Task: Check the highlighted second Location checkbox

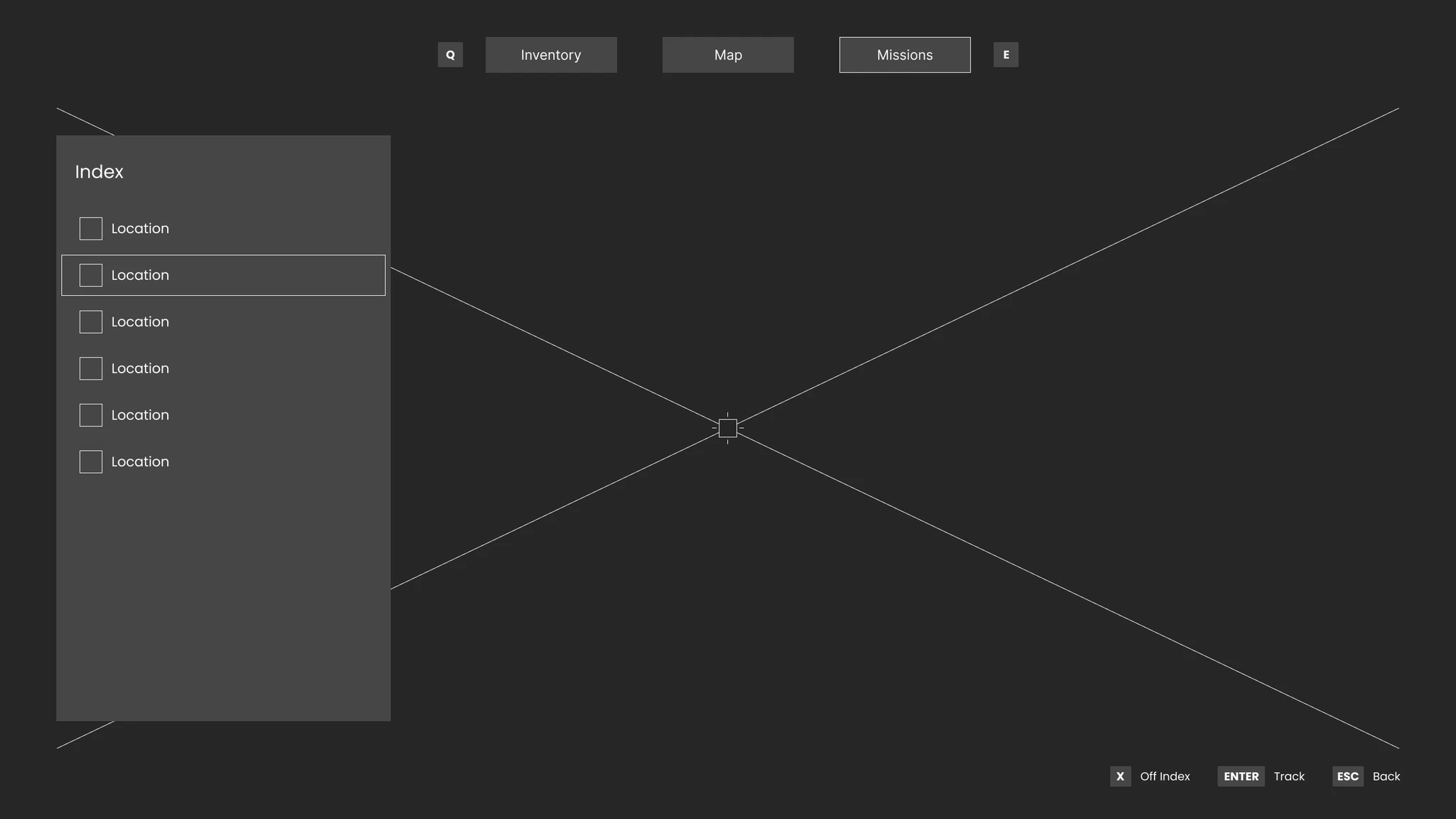Action: (91, 275)
